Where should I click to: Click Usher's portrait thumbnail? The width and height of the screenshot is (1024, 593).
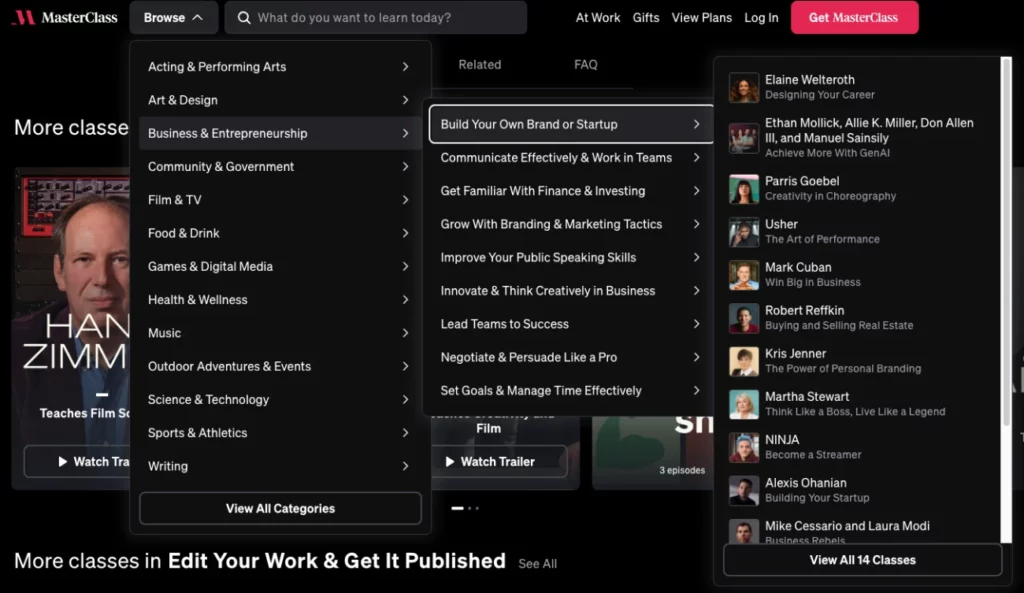pyautogui.click(x=744, y=232)
